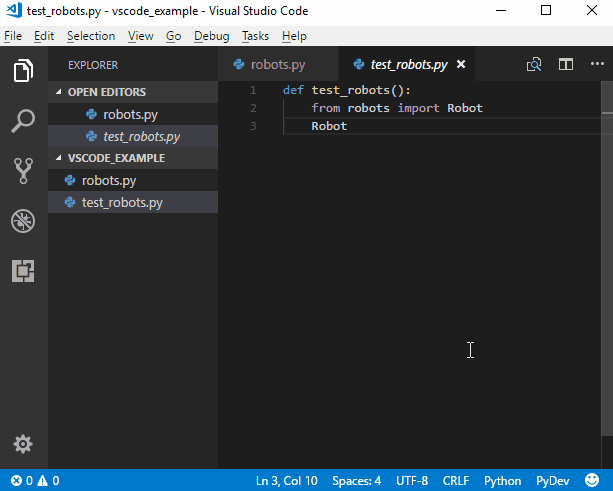Click Ln 3, Col 10 in status bar
613x491 pixels.
pyautogui.click(x=287, y=480)
